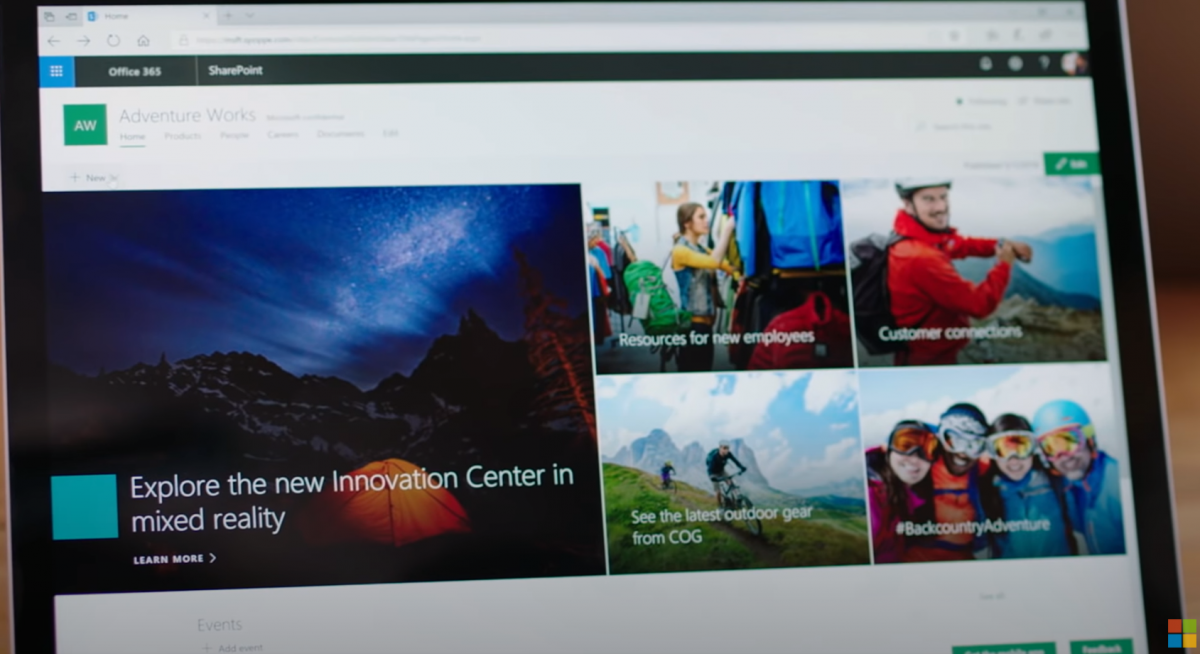Viewport: 1200px width, 654px height.
Task: Open notifications bell in Office 365 bar
Action: click(985, 63)
